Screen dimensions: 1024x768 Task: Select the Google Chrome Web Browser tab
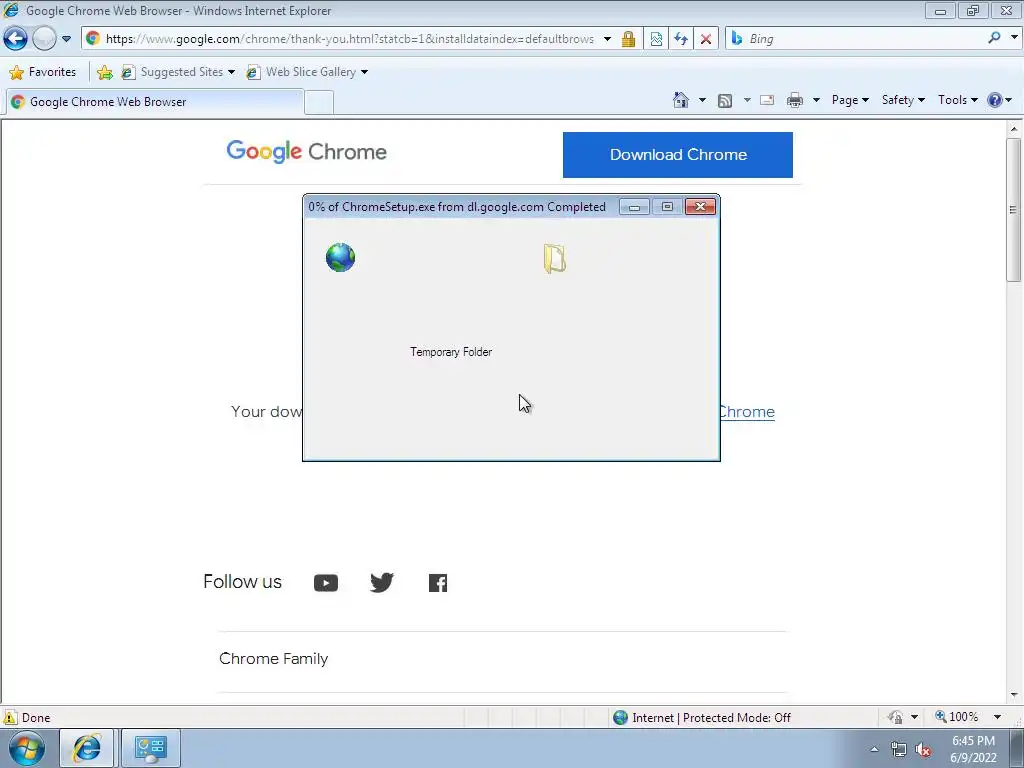tap(155, 102)
